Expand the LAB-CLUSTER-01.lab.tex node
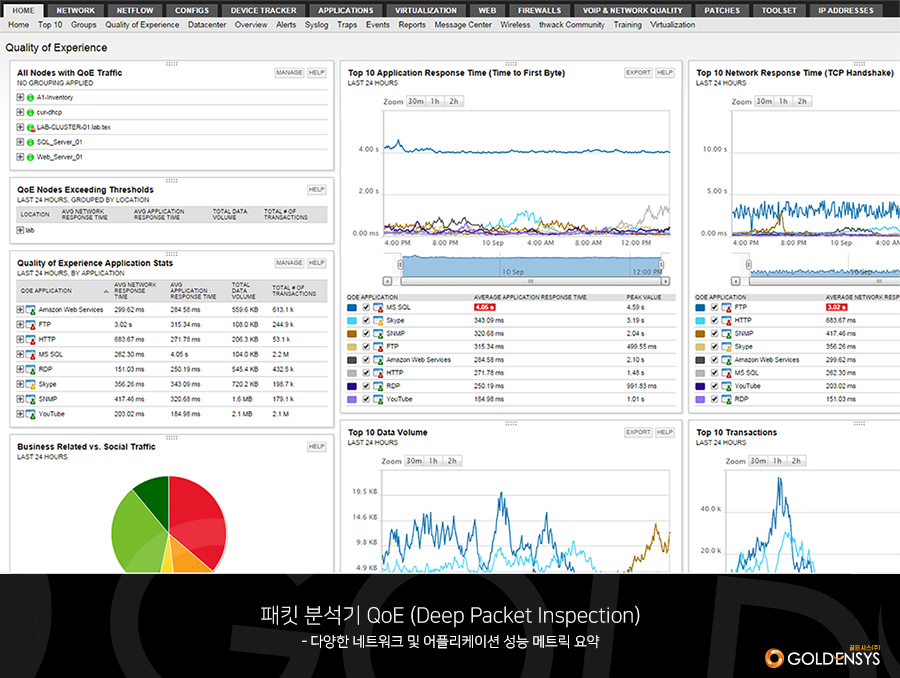Viewport: 900px width, 678px height. tap(20, 127)
